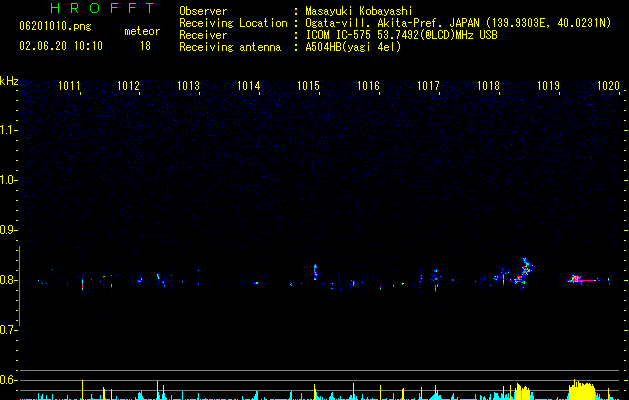Viewport: 629px width, 400px height.
Task: Click time axis label 1020
Action: tap(609, 85)
